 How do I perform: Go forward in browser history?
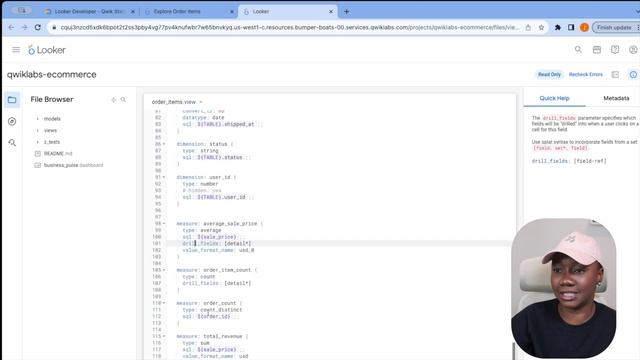[x=24, y=27]
